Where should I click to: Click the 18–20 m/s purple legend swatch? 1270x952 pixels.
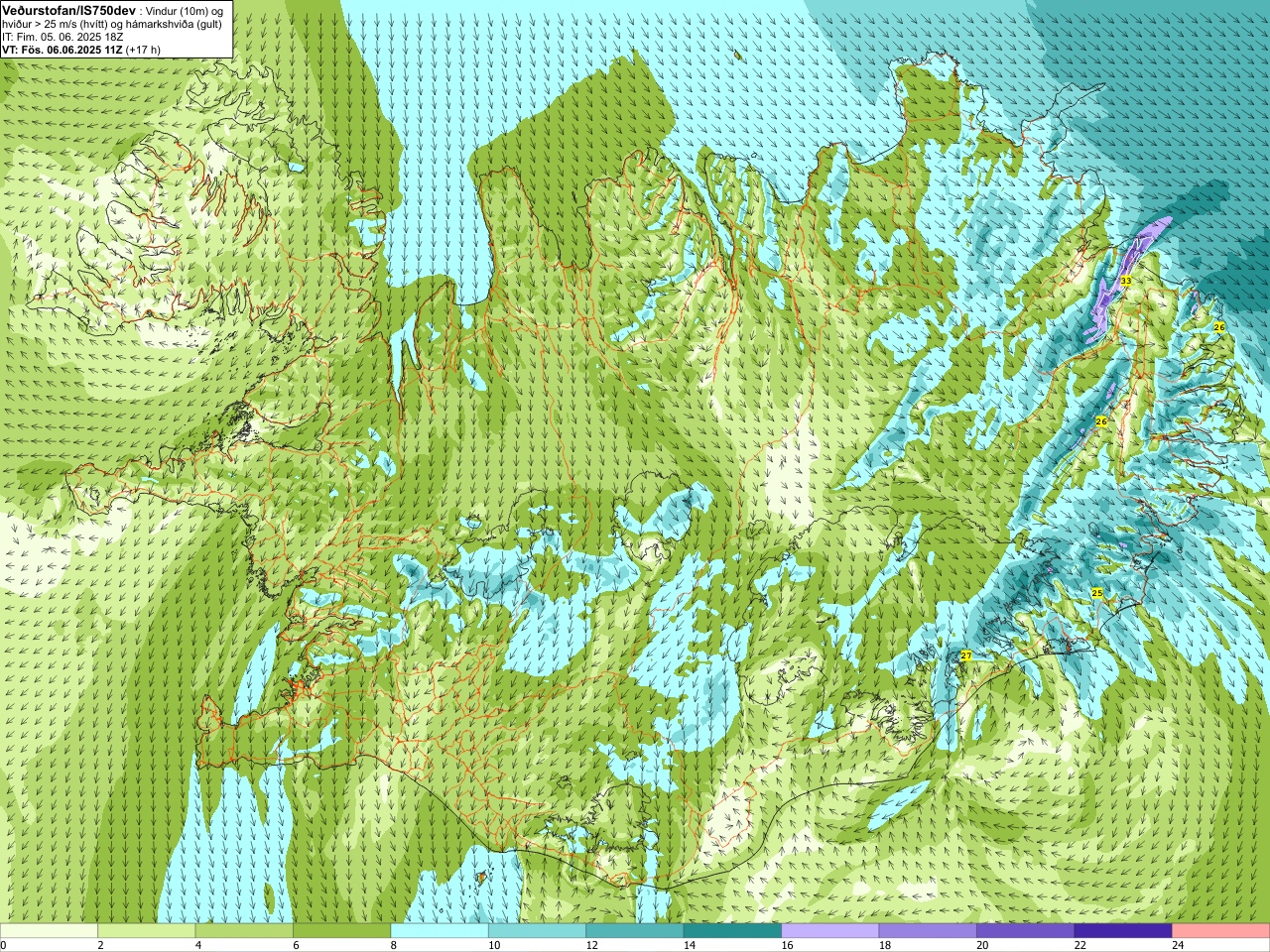pyautogui.click(x=928, y=930)
